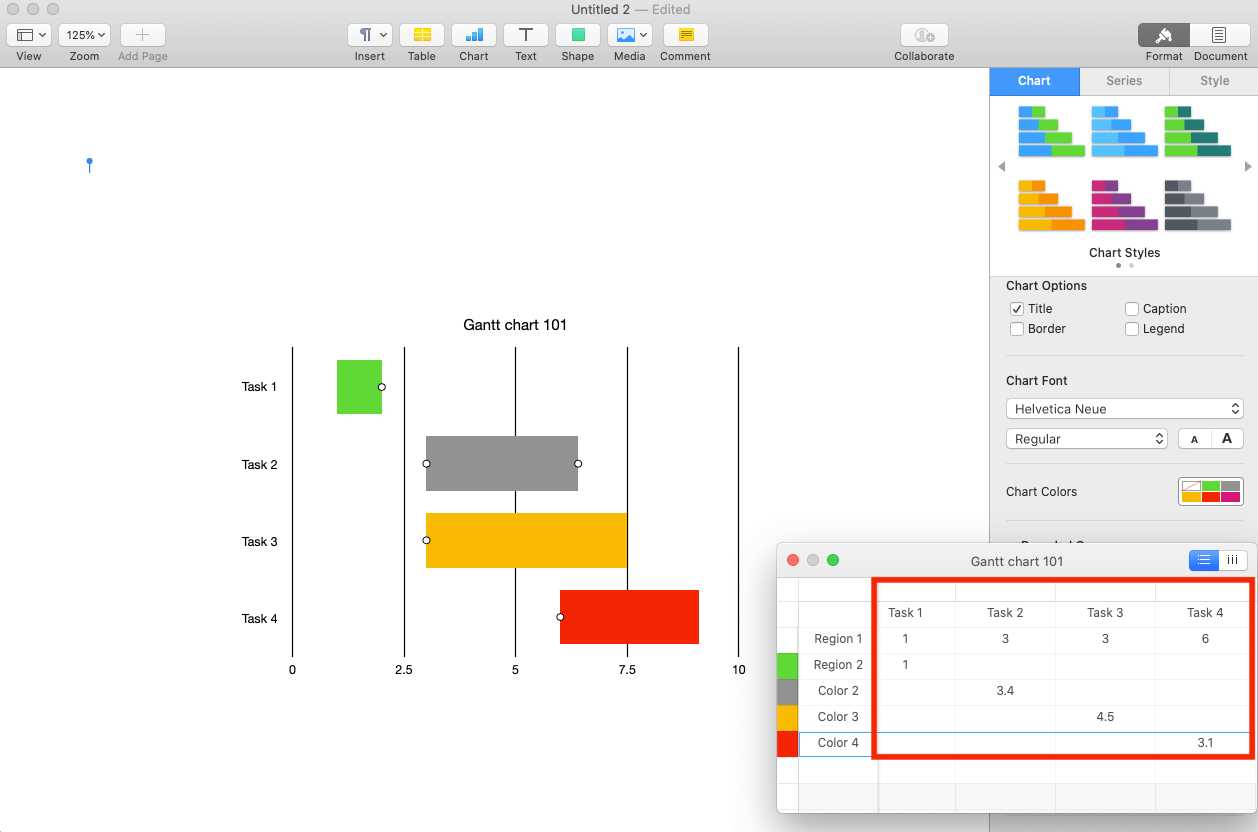The width and height of the screenshot is (1258, 832).
Task: Click the large bold A size button
Action: point(1229,438)
